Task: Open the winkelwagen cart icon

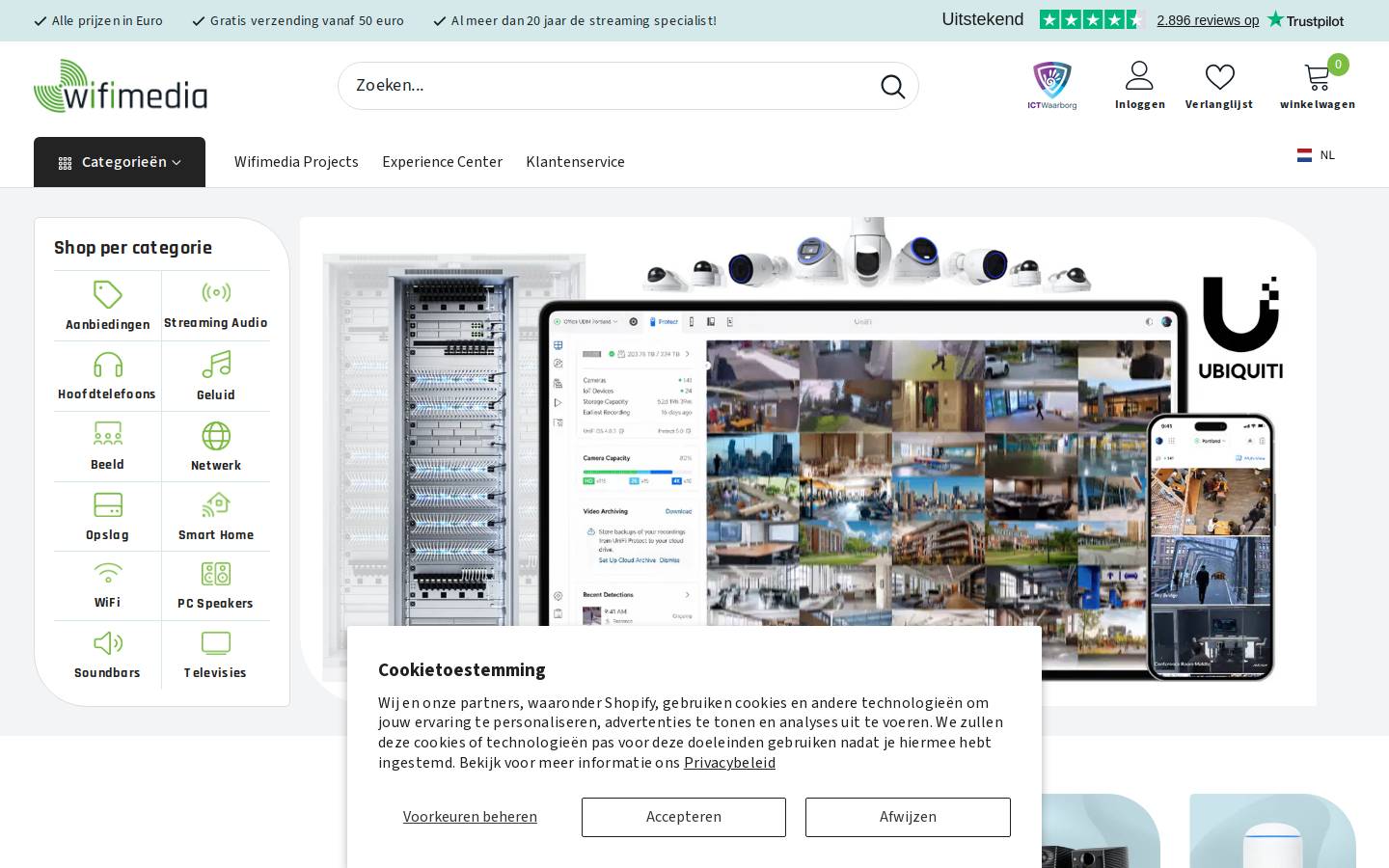Action: [1317, 76]
